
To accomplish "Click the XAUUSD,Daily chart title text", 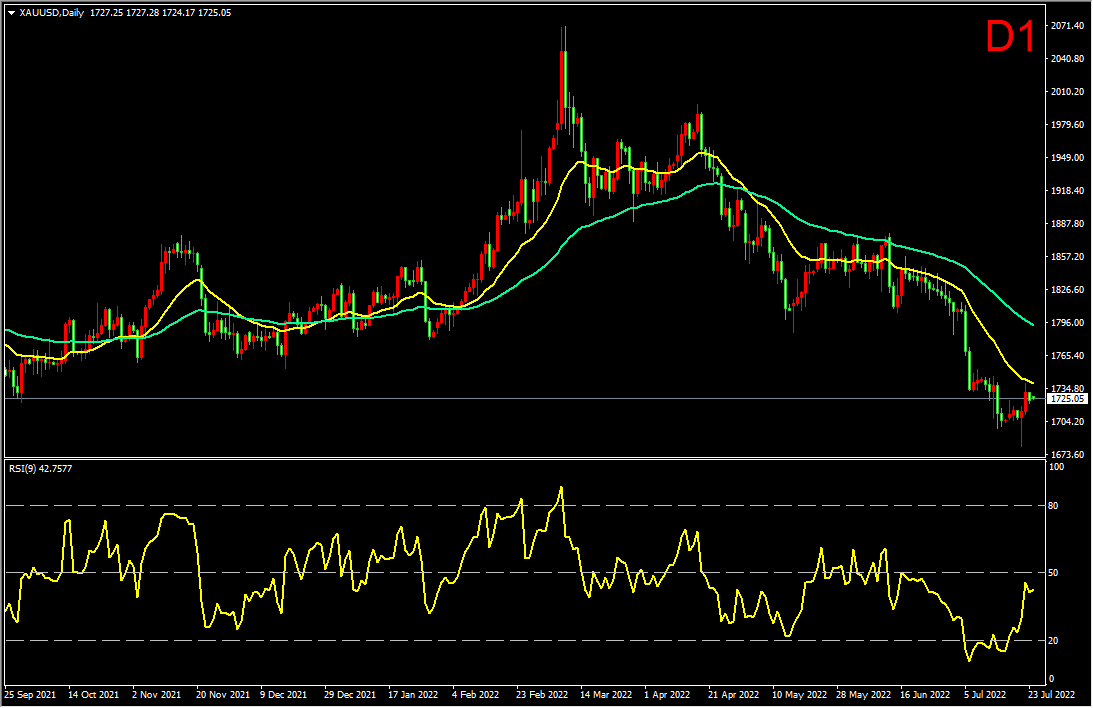I will point(52,13).
